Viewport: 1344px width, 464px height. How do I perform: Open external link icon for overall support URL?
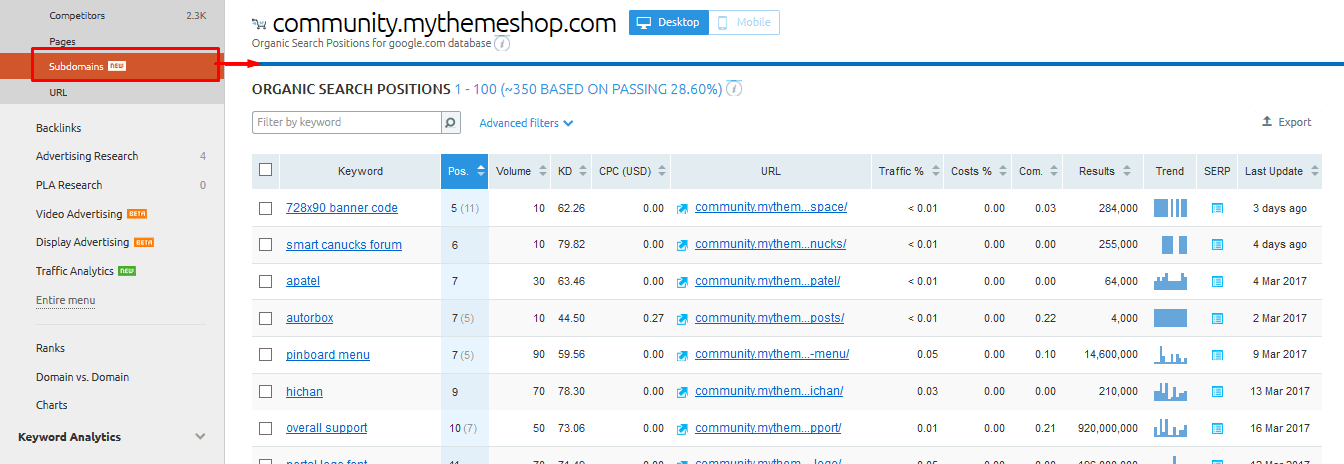tap(682, 428)
